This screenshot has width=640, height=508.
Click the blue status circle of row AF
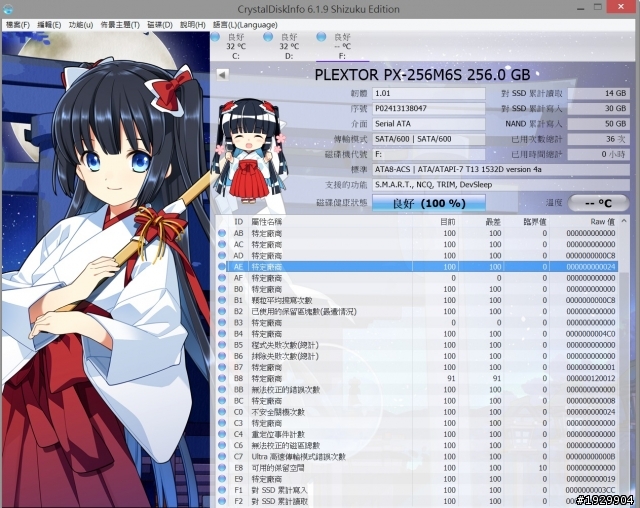click(x=222, y=278)
